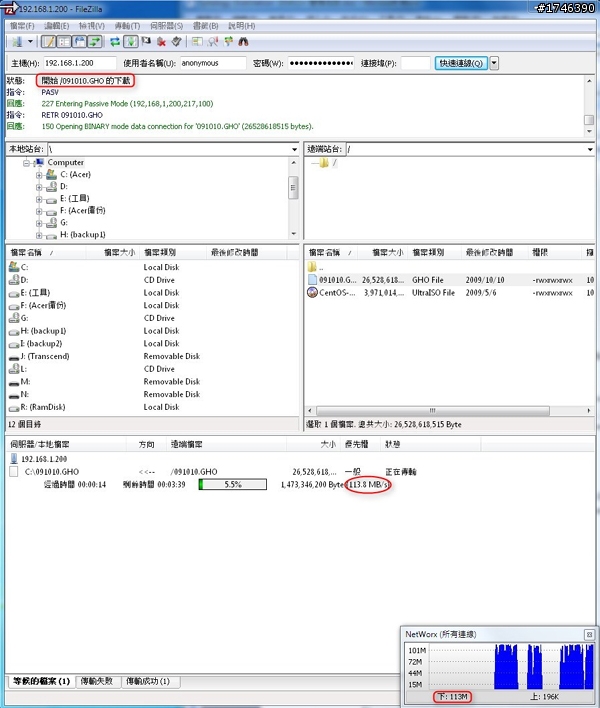
Task: Click the 快速連線(Q) button
Action: click(461, 63)
